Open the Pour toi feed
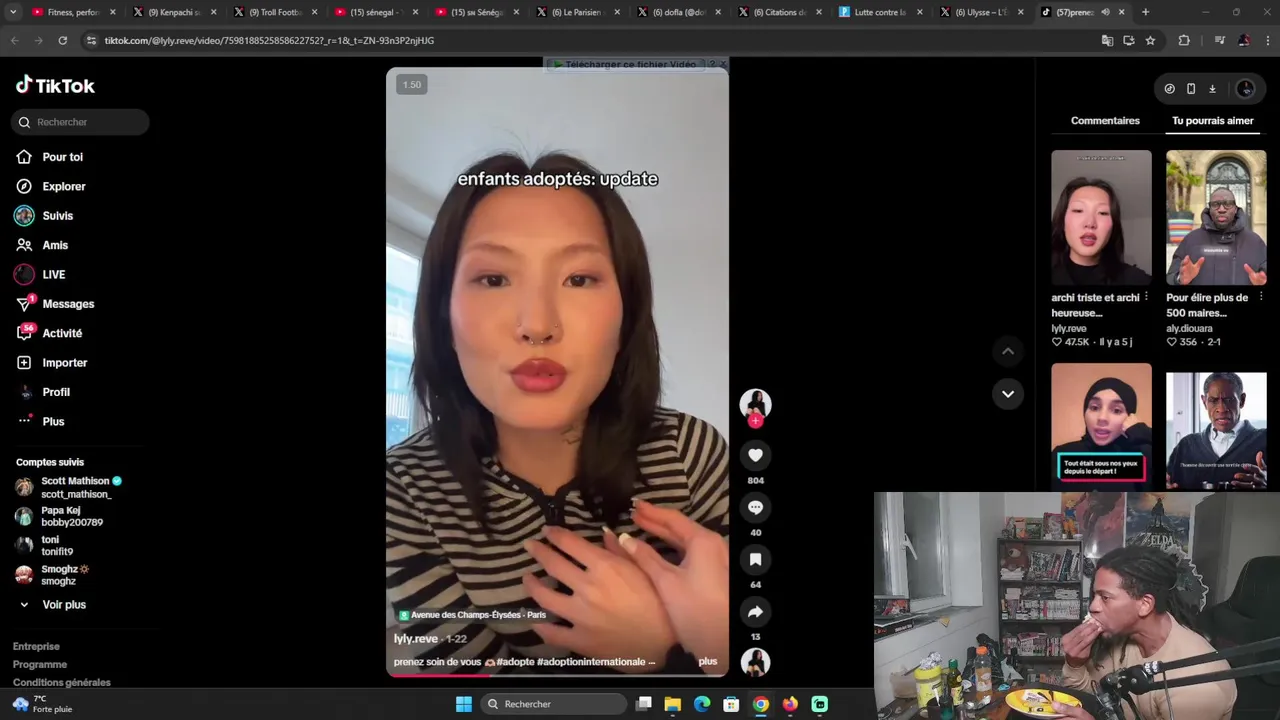 coord(62,157)
